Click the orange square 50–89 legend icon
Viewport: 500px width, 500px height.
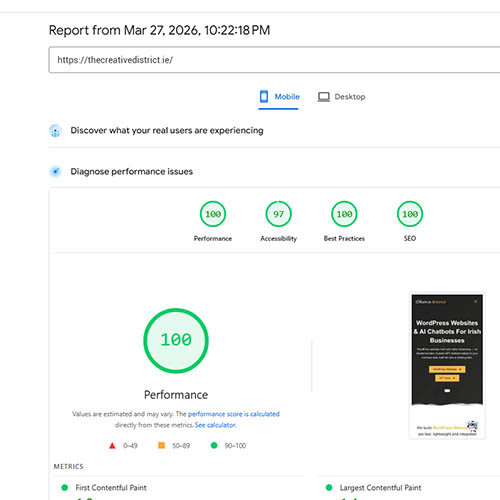tap(161, 445)
